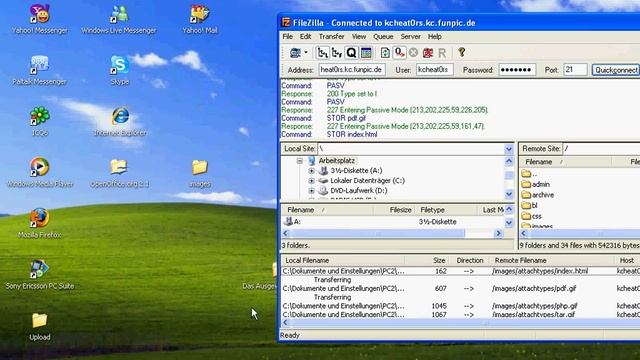The width and height of the screenshot is (640, 360).
Task: Click the Address input field
Action: click(x=352, y=70)
